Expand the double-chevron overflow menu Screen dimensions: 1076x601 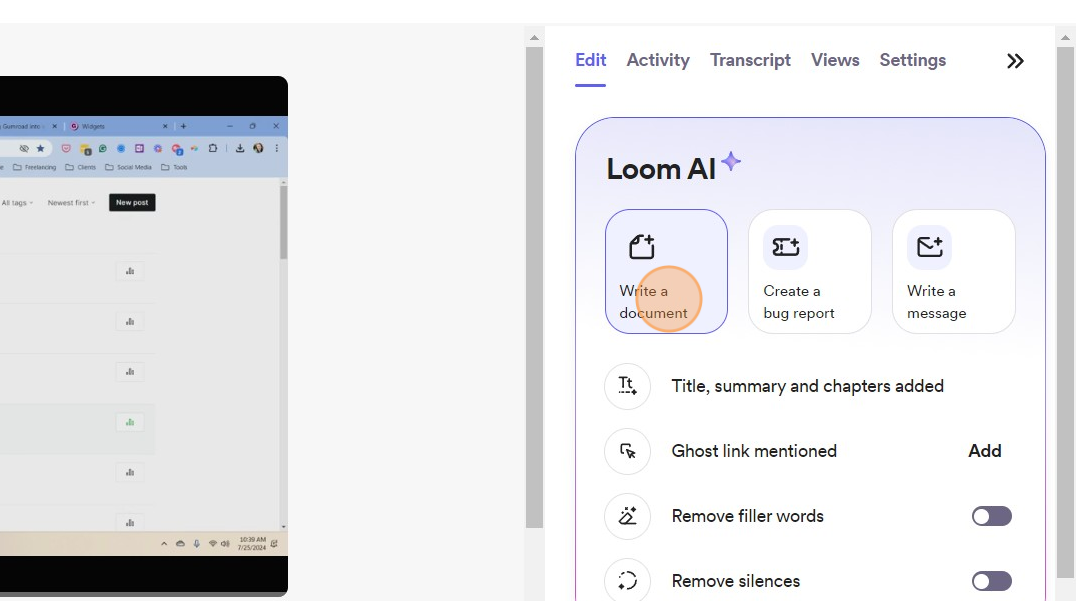coord(1015,61)
